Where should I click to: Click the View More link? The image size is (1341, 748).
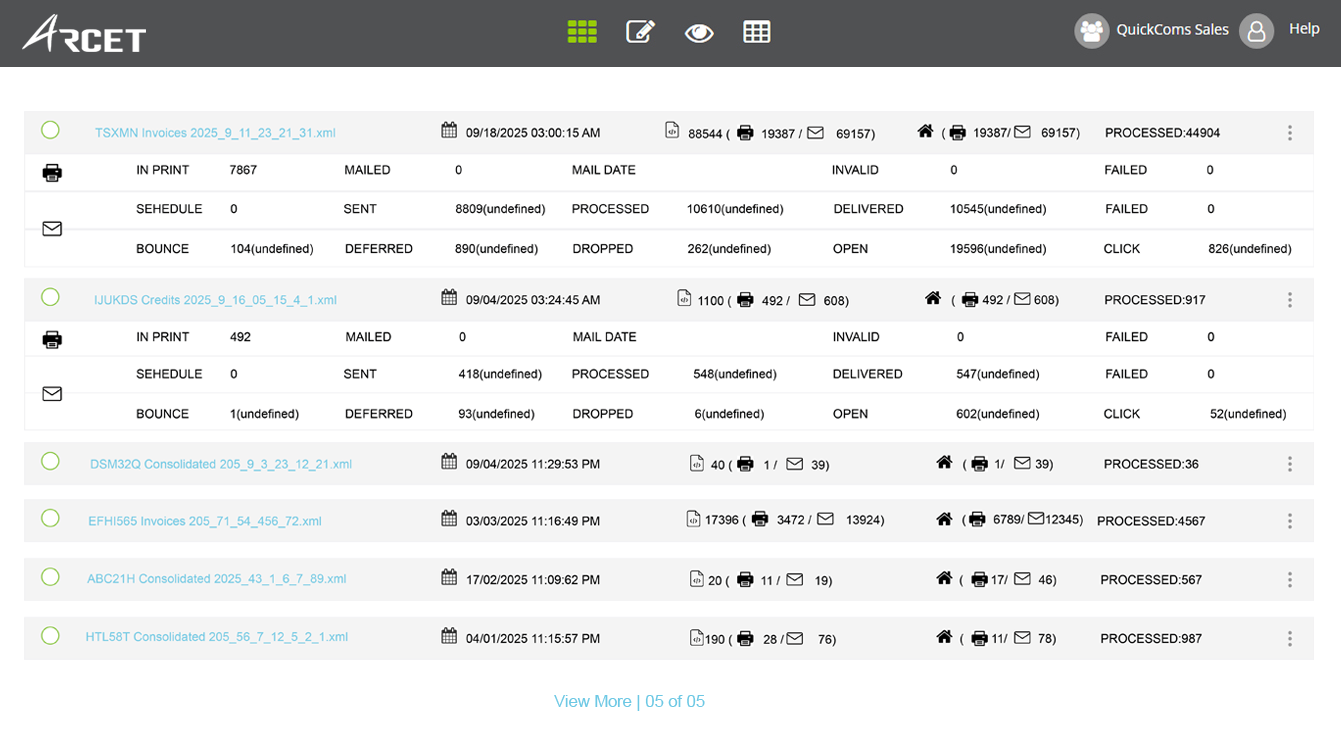tap(592, 701)
